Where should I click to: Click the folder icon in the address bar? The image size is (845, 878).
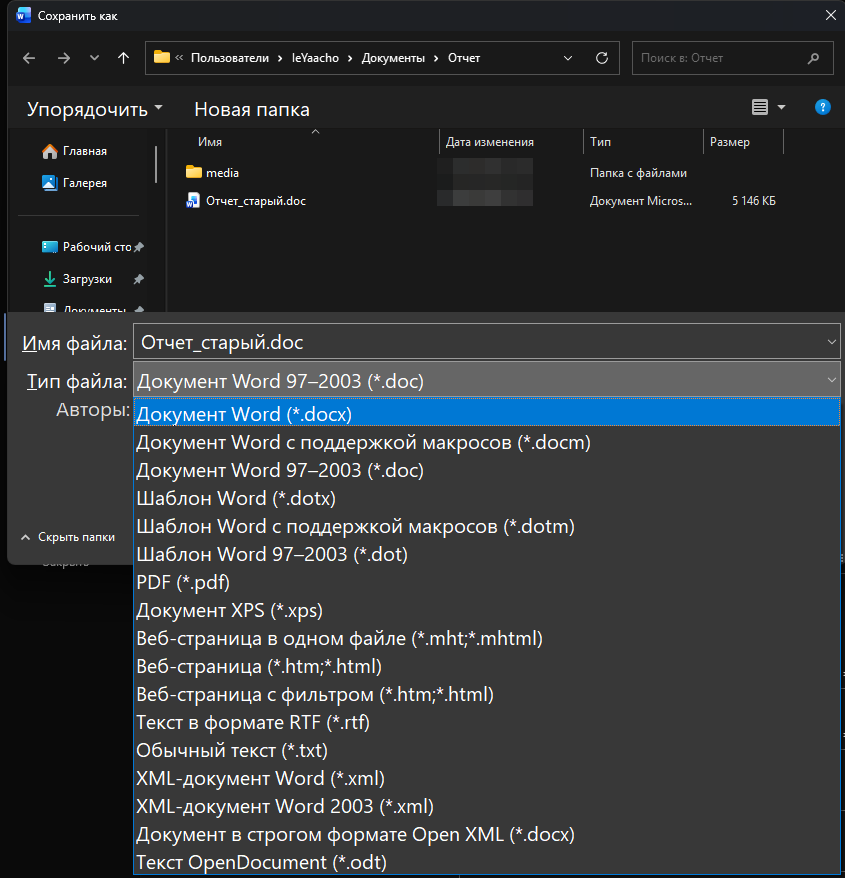click(162, 57)
